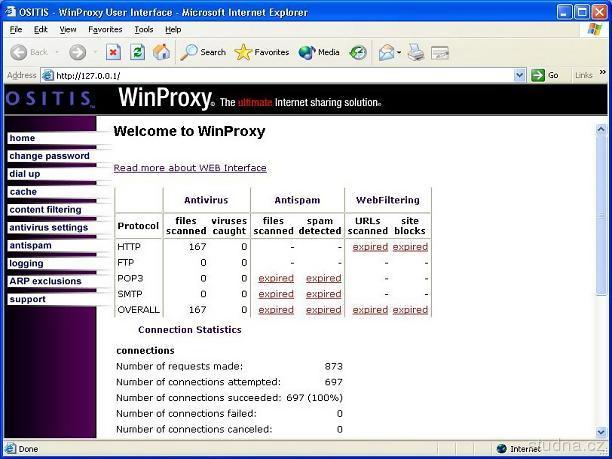Screen dimensions: 612x459
Task: Click the History toolbar icon
Action: (x=358, y=52)
